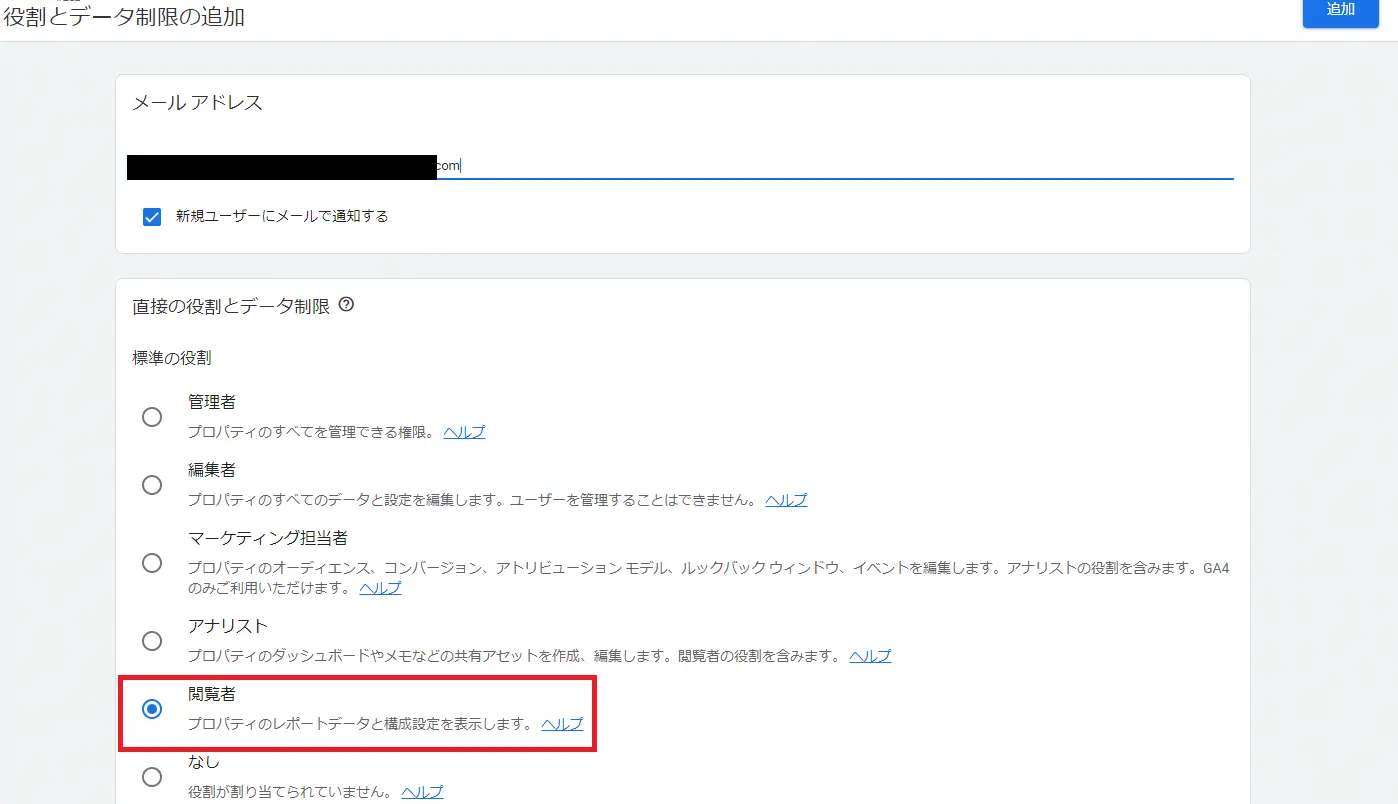Click 追加 to add the new user
1398x804 pixels.
(x=1340, y=13)
